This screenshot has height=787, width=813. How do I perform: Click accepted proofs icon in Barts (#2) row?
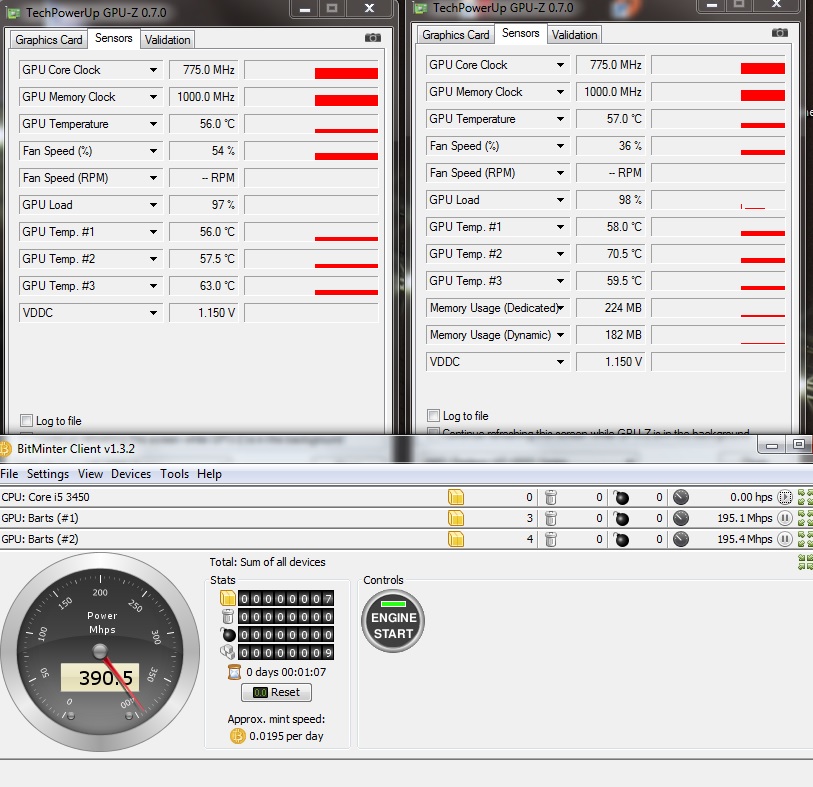[456, 539]
